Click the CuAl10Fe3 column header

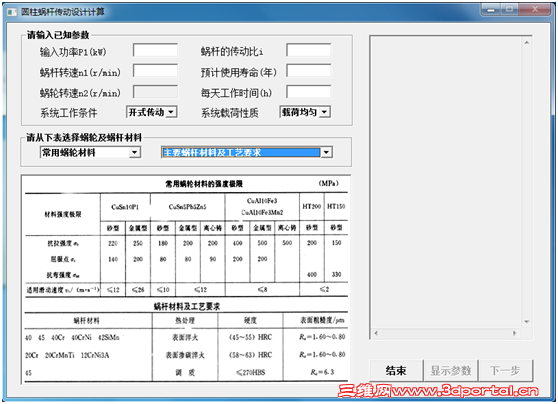point(262,201)
